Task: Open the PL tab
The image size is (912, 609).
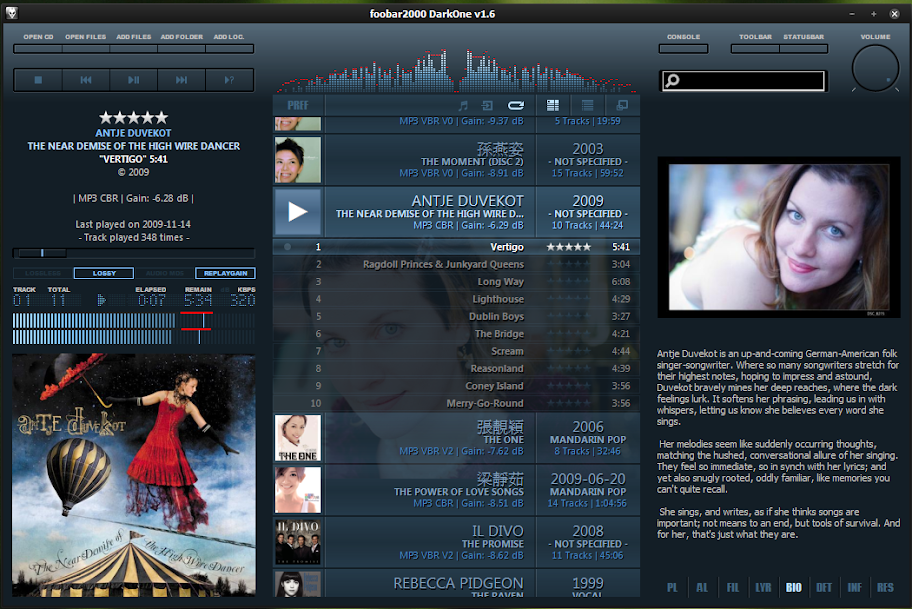Action: [x=672, y=587]
